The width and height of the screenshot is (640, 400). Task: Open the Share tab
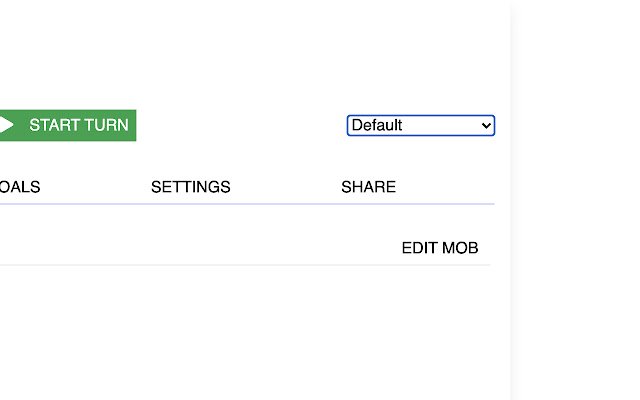pos(368,187)
